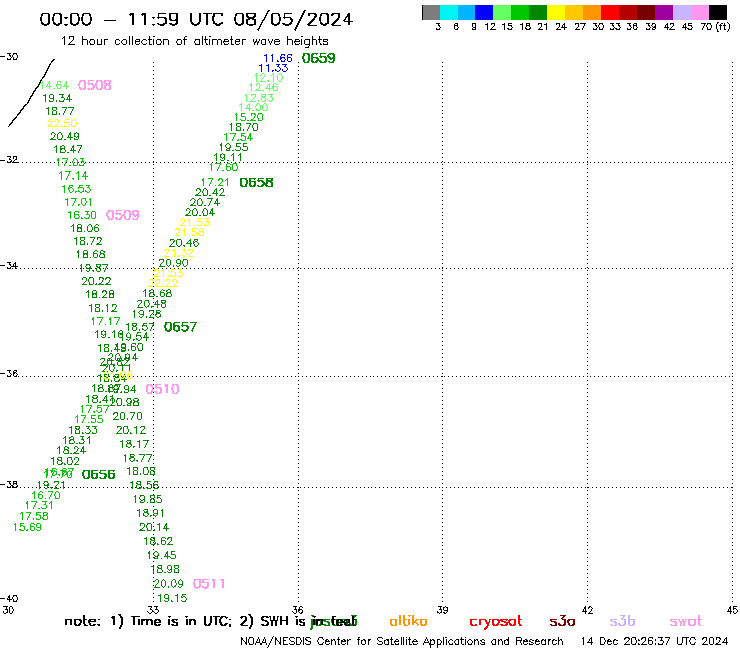The image size is (740, 650).
Task: Select the 17.55 reading
Action: 89,419
